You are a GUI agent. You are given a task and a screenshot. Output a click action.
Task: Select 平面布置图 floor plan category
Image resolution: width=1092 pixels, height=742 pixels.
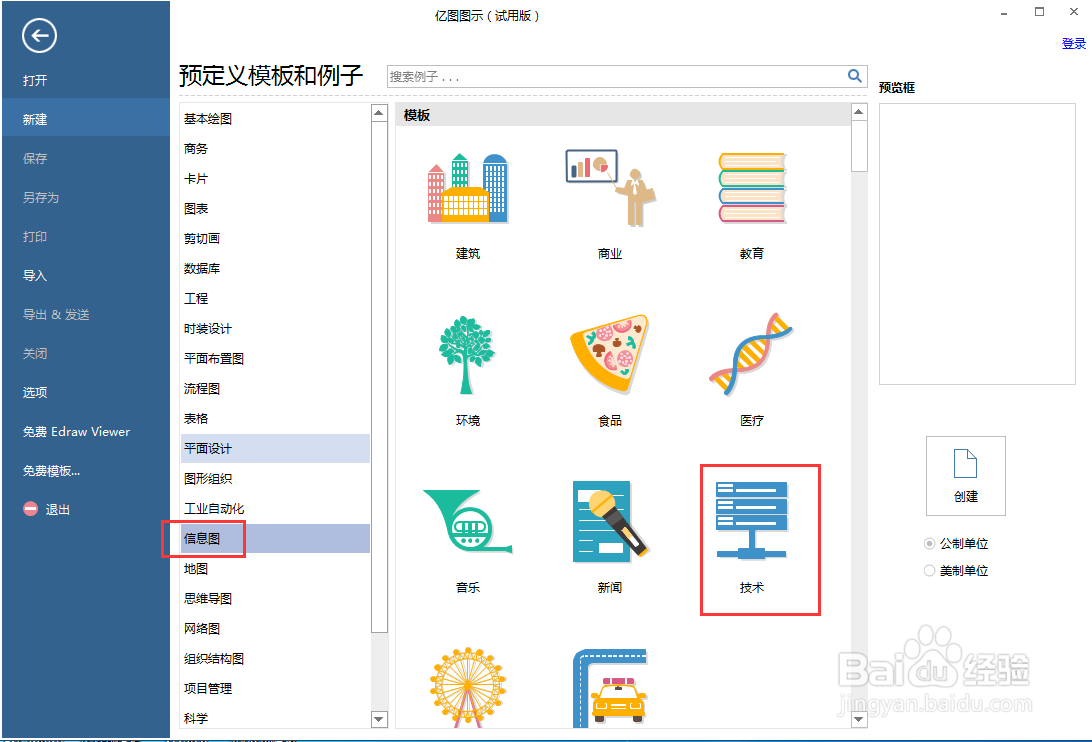[275, 358]
